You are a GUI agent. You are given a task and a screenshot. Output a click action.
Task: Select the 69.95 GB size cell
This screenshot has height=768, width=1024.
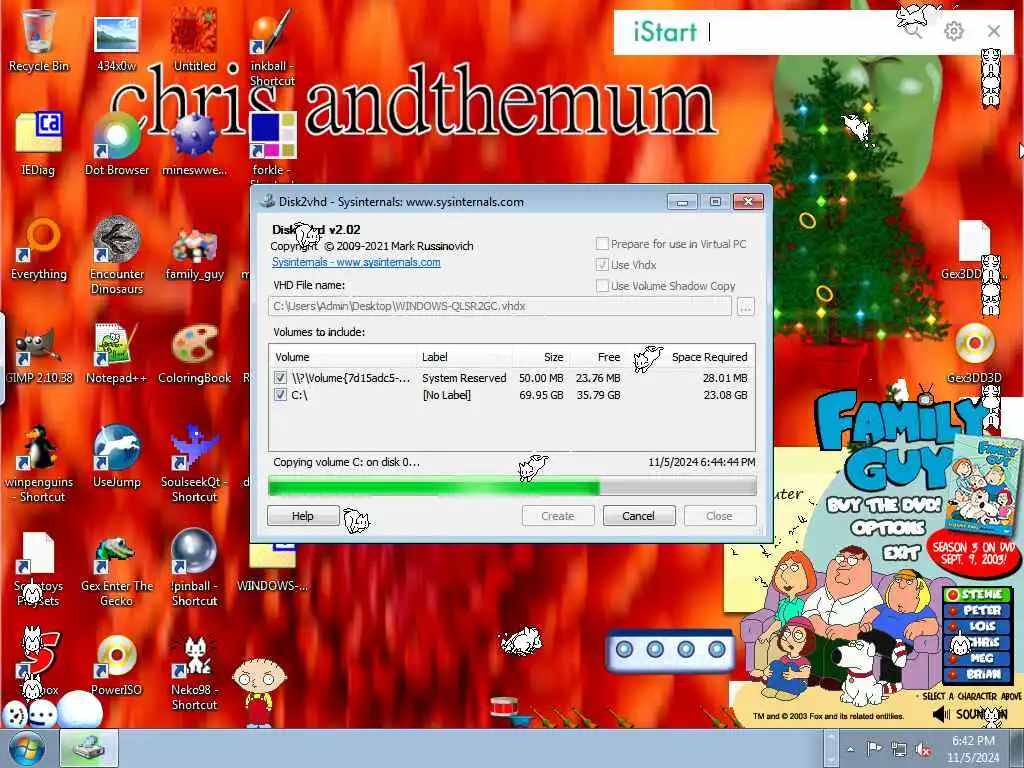(x=541, y=394)
